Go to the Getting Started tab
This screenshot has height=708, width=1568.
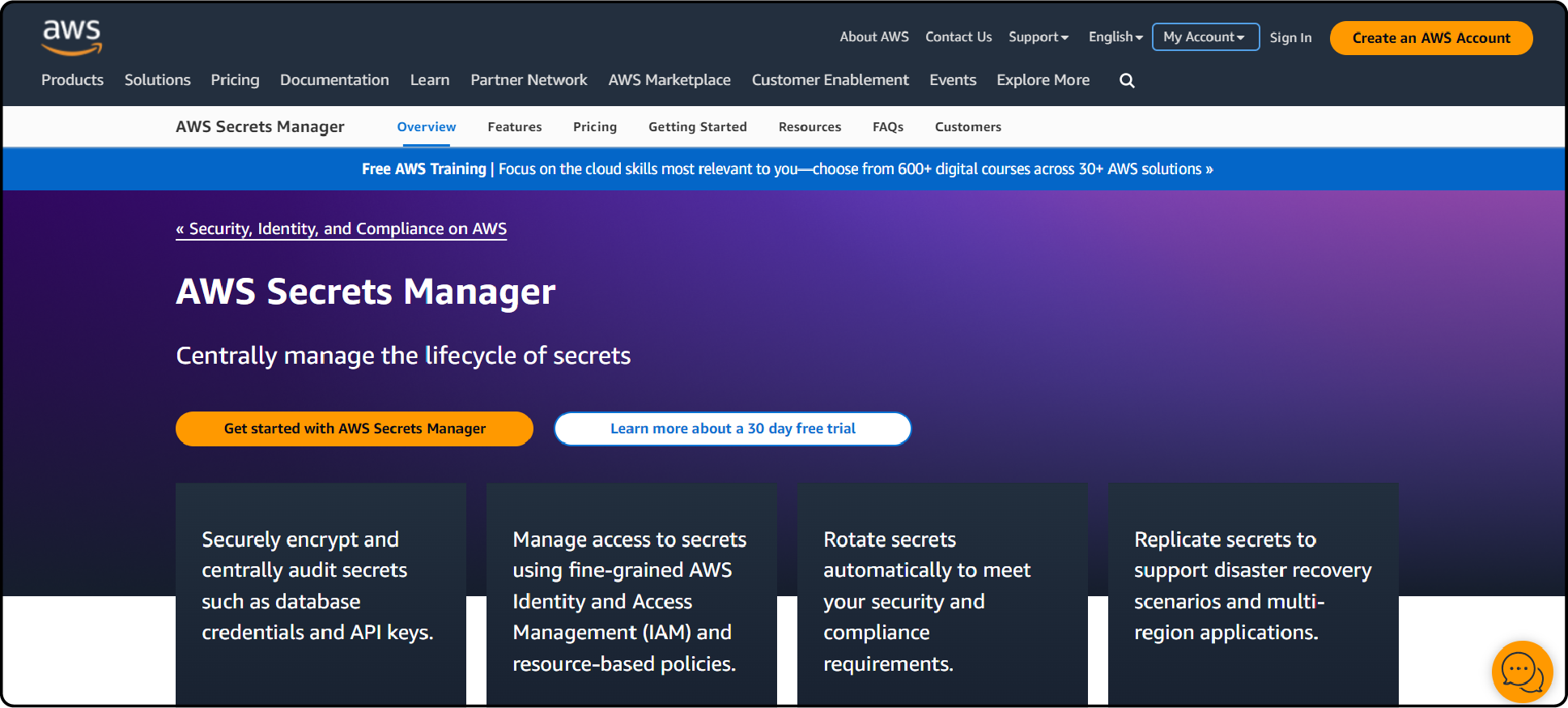click(698, 127)
